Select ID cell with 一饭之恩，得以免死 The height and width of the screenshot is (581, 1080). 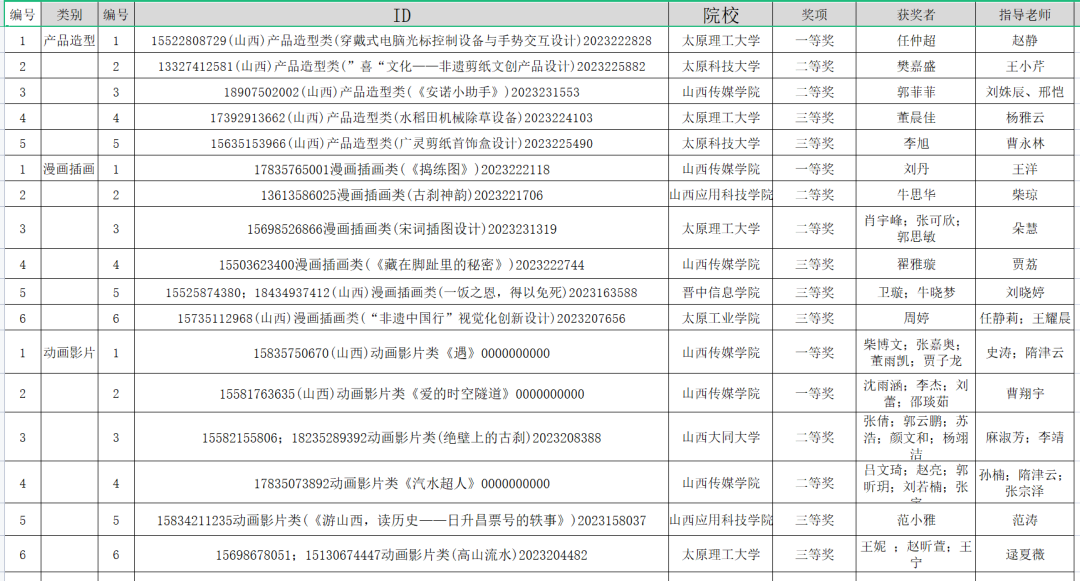tap(402, 293)
